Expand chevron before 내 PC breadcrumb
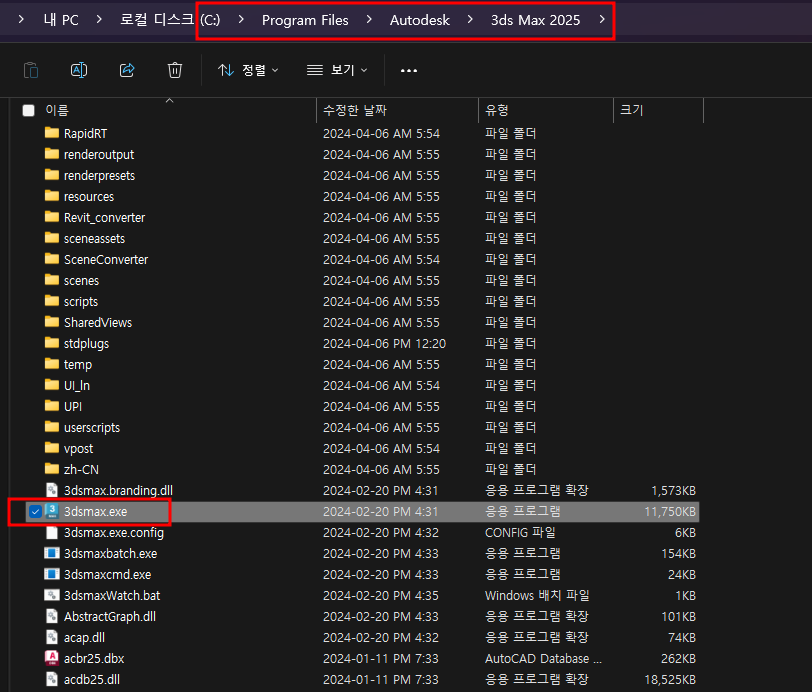The image size is (812, 692). click(21, 20)
